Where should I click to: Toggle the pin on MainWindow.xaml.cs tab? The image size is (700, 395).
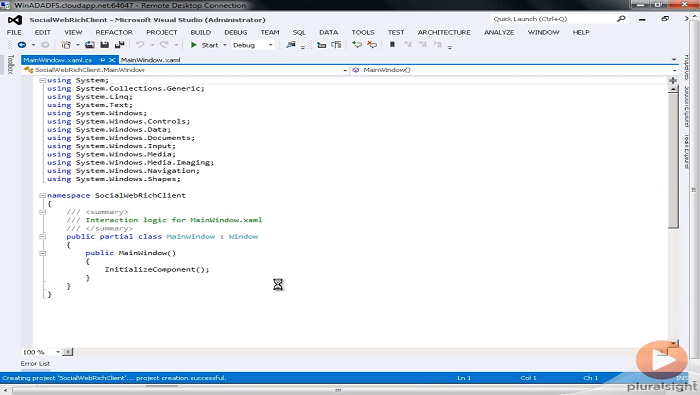pos(102,60)
